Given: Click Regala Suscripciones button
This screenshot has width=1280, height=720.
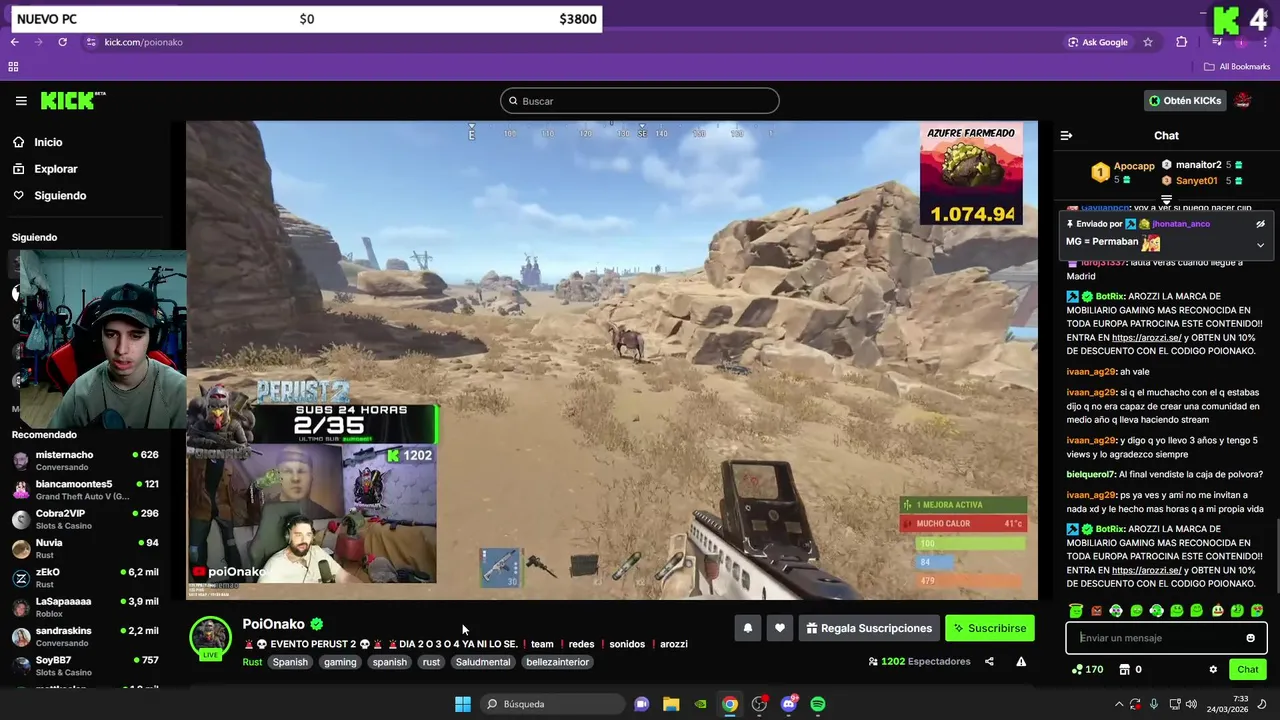Looking at the screenshot, I should click(x=868, y=628).
